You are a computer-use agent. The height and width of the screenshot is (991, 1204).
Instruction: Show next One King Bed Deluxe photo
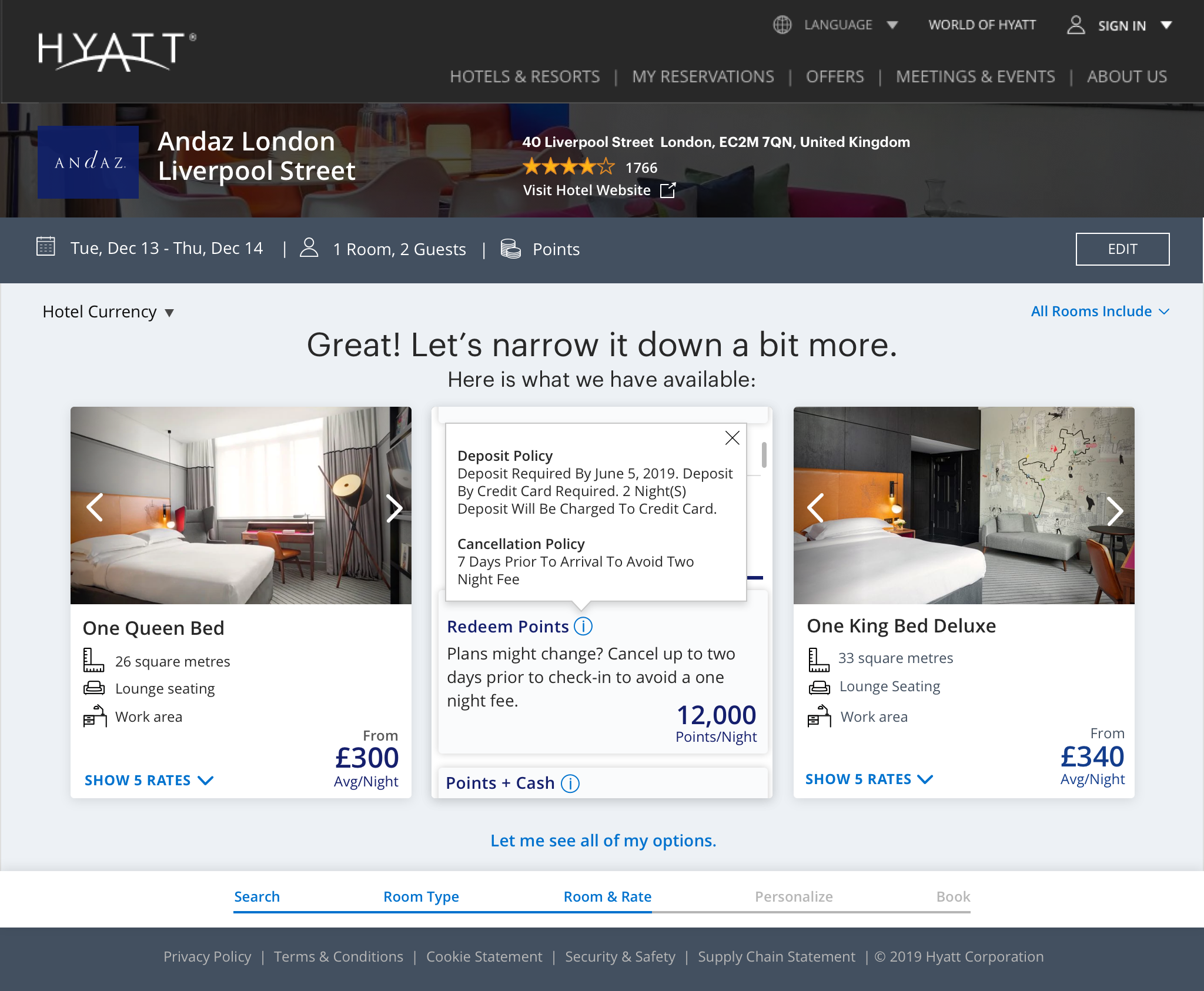pyautogui.click(x=1115, y=510)
